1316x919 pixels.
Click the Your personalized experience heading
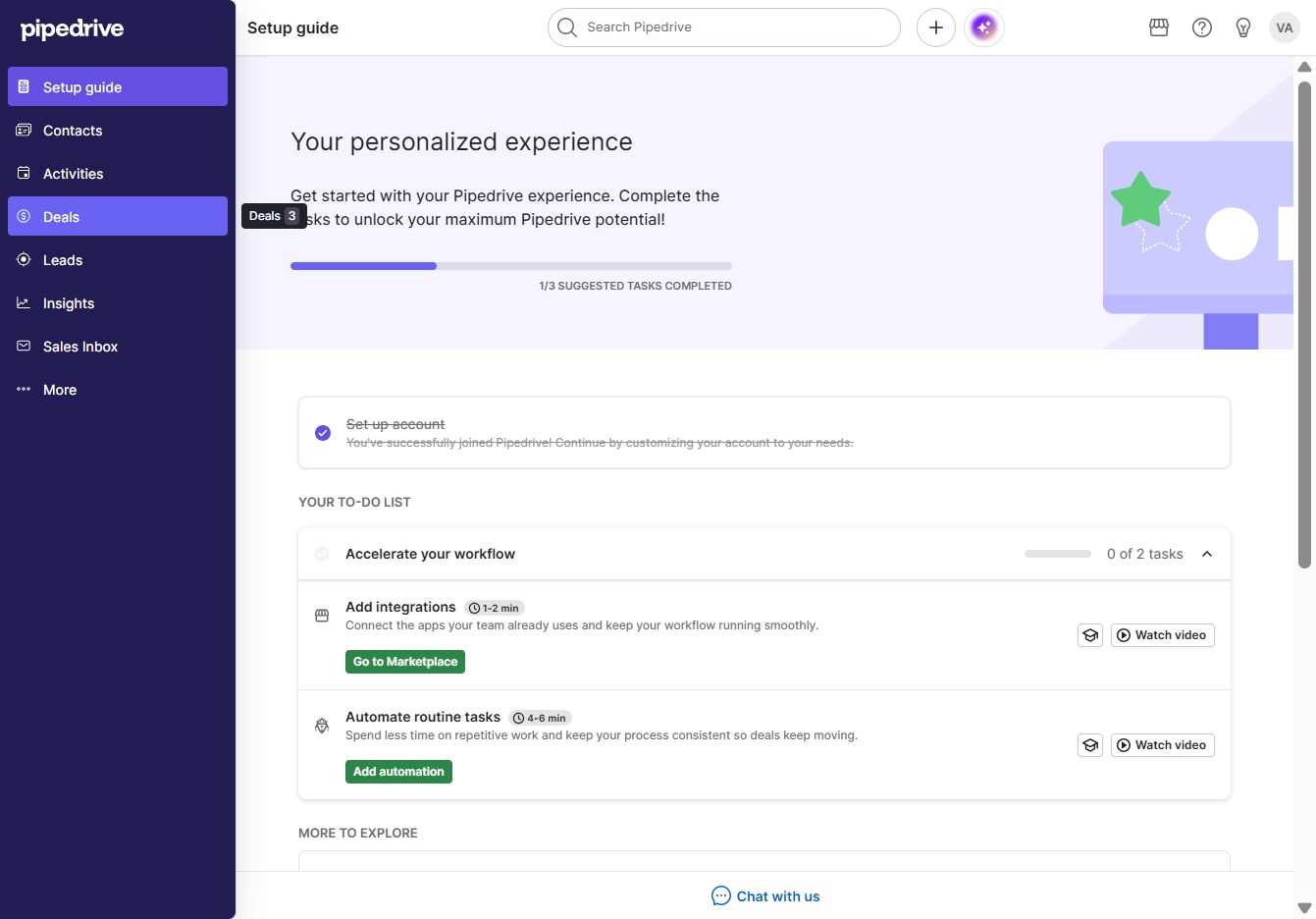(x=461, y=141)
